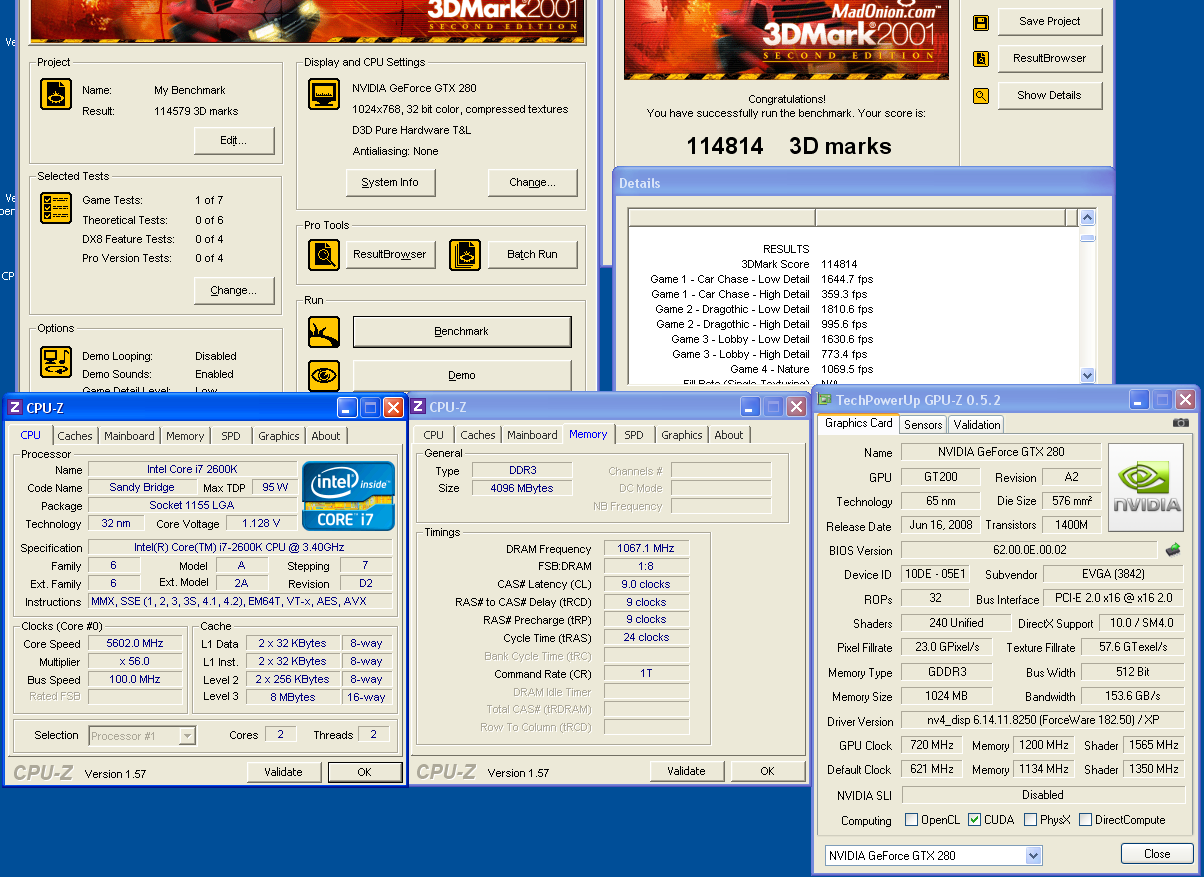
Task: Click the Demo eye icon
Action: [x=324, y=376]
